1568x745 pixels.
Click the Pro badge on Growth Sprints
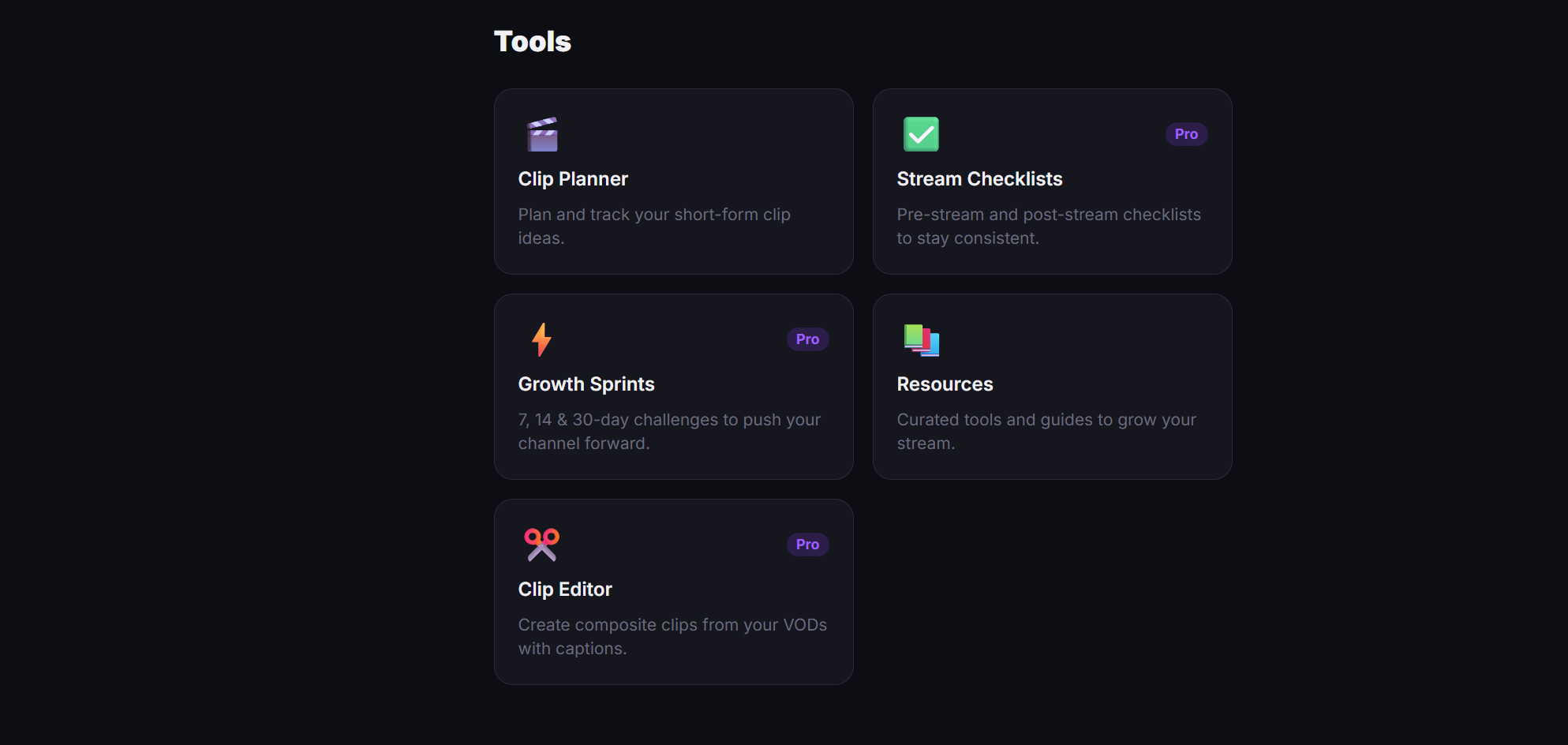[807, 339]
